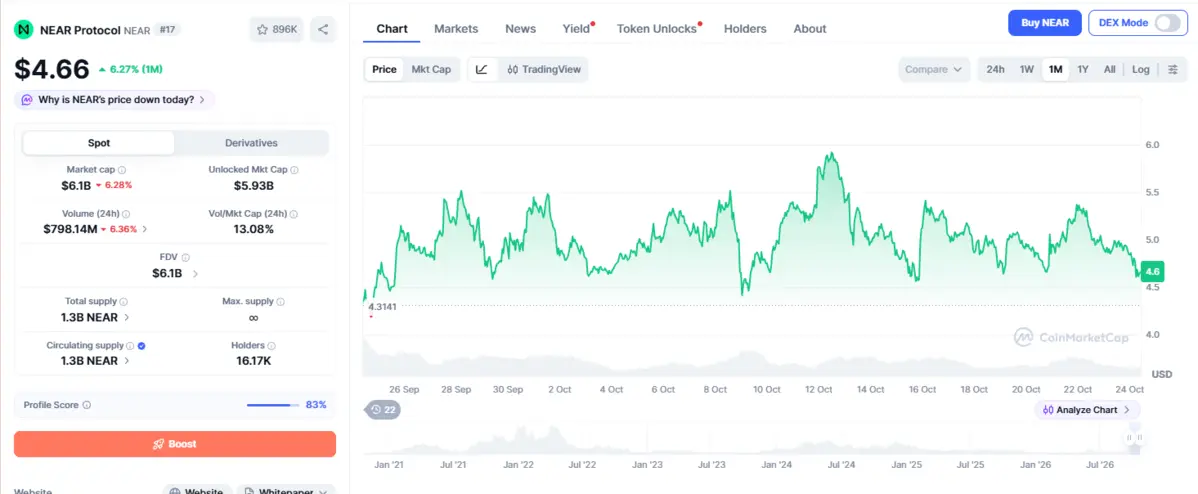Click the info icon beside Profile Score
This screenshot has width=1198, height=494.
[86, 405]
